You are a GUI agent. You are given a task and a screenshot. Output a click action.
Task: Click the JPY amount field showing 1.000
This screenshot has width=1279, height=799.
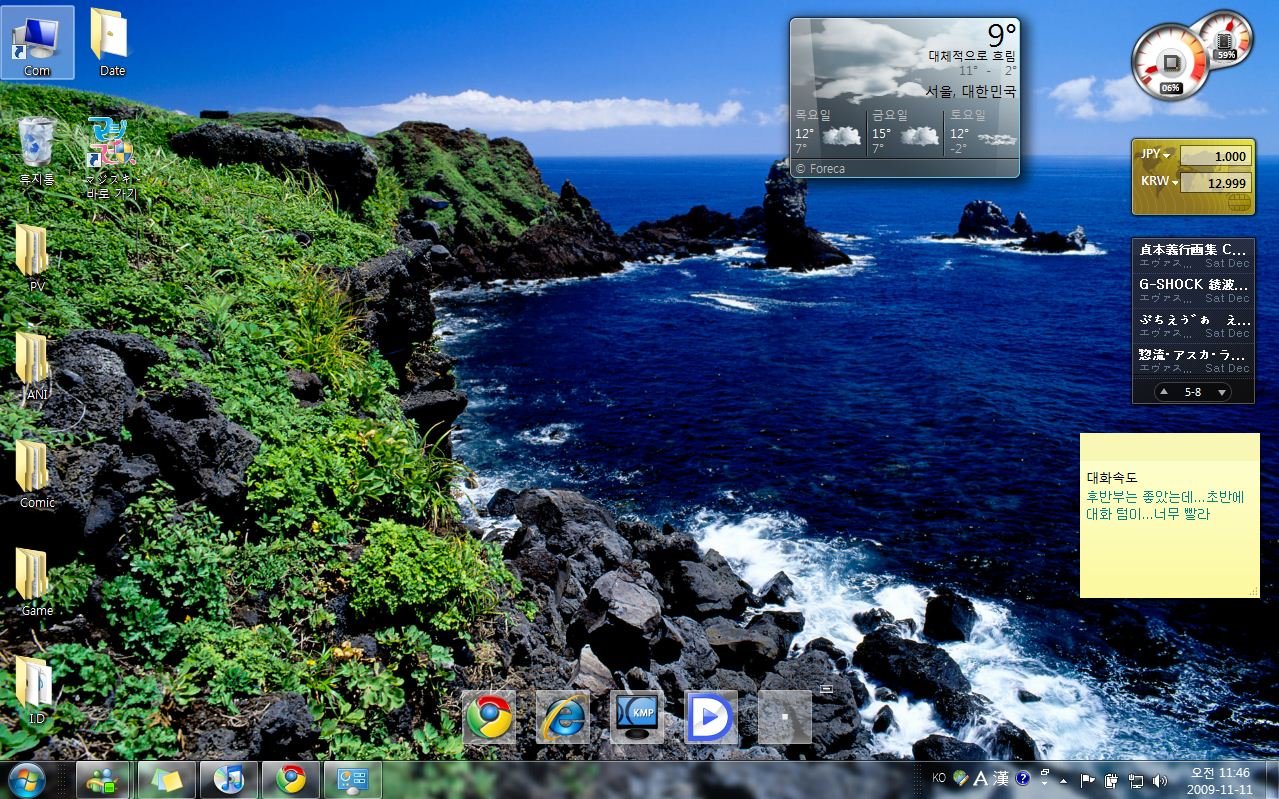coord(1215,156)
